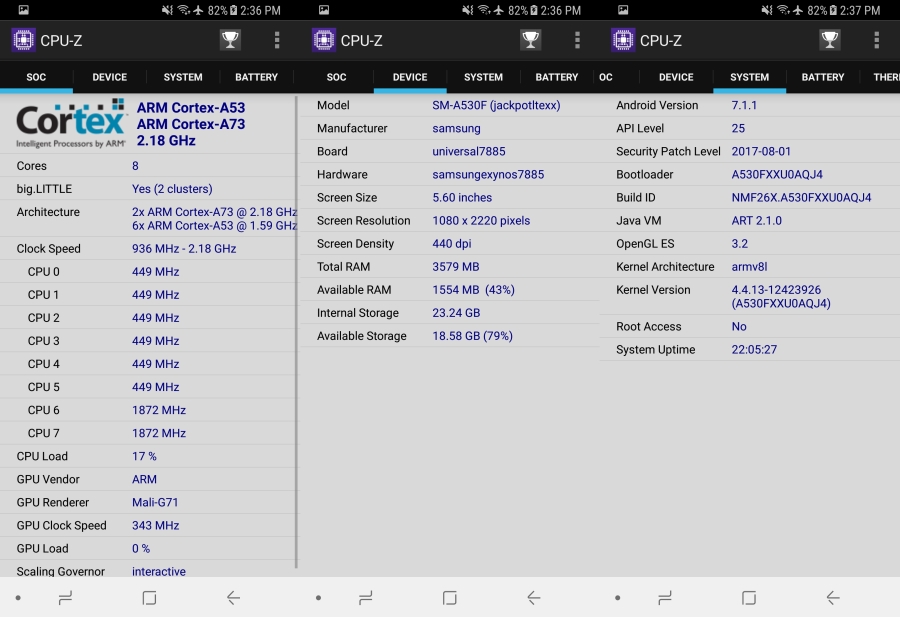Tap the Recents navigation icon under the System screen
The height and width of the screenshot is (617, 900).
(665, 598)
